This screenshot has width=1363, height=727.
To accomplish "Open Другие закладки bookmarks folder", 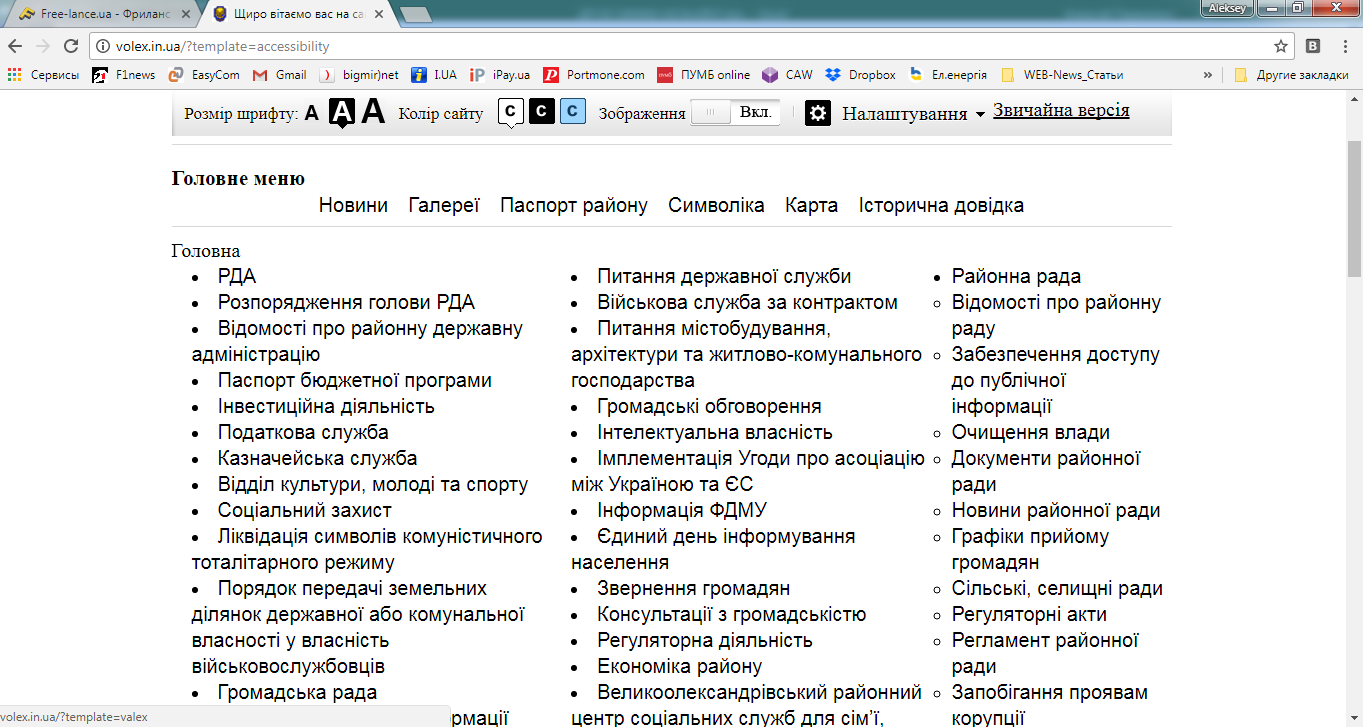I will point(1291,75).
